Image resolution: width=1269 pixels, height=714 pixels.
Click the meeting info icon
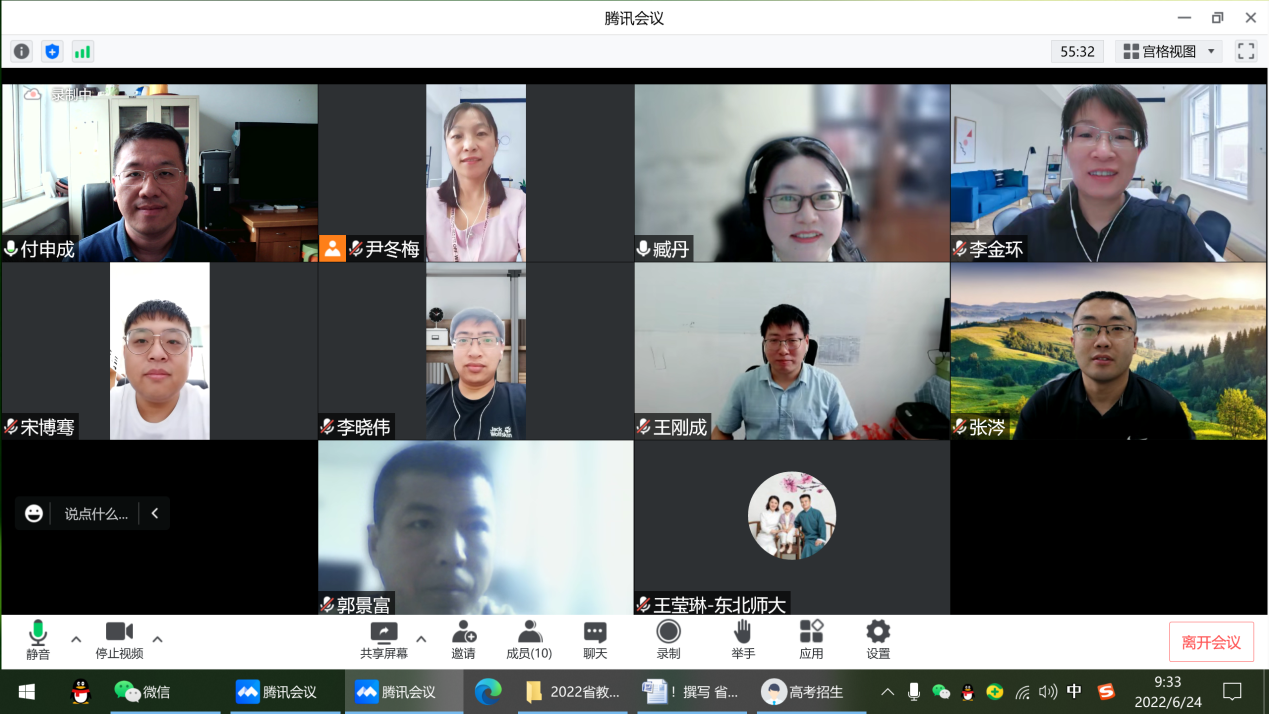coord(22,52)
